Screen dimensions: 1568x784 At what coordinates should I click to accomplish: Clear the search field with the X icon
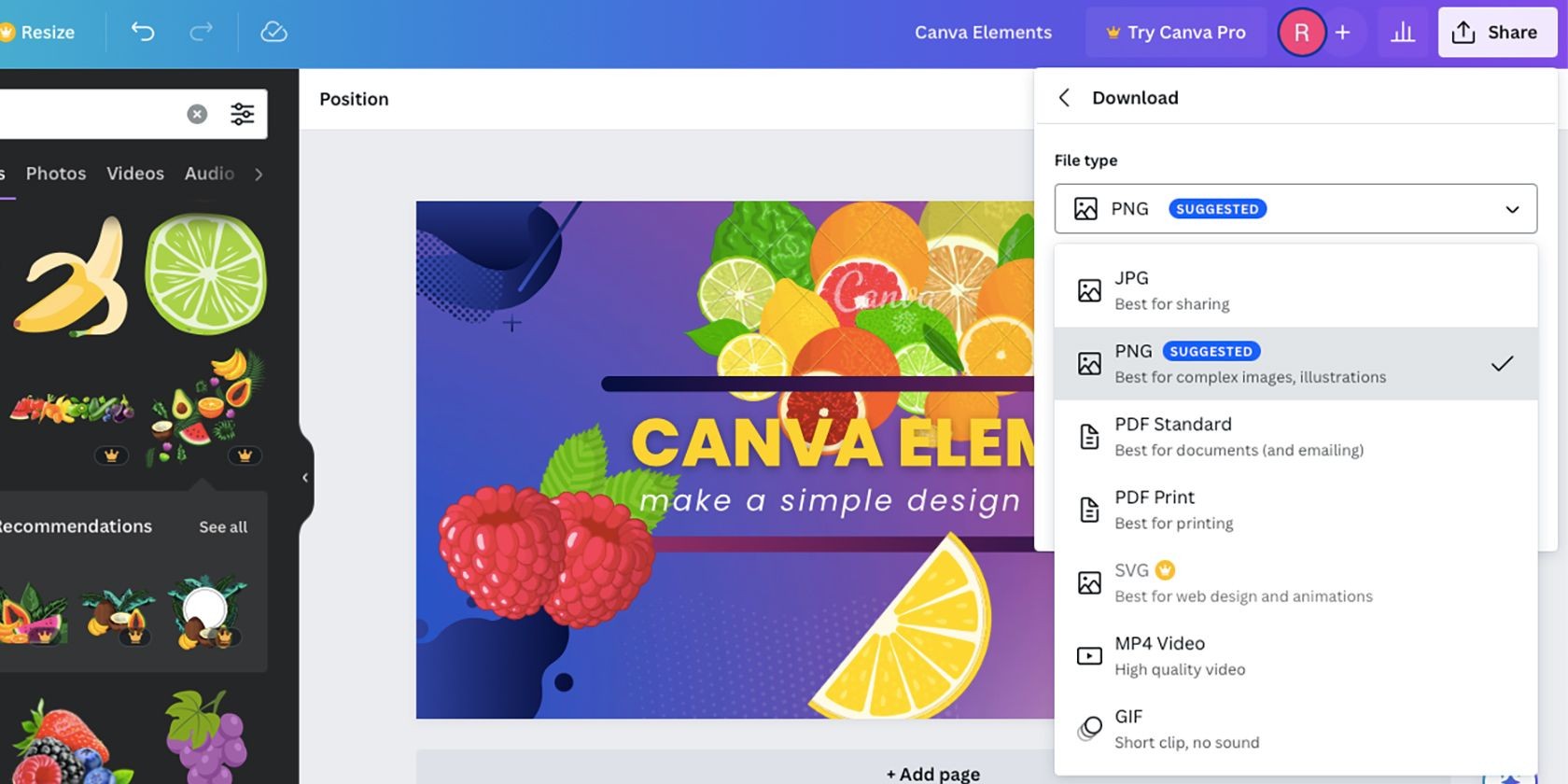(x=197, y=114)
